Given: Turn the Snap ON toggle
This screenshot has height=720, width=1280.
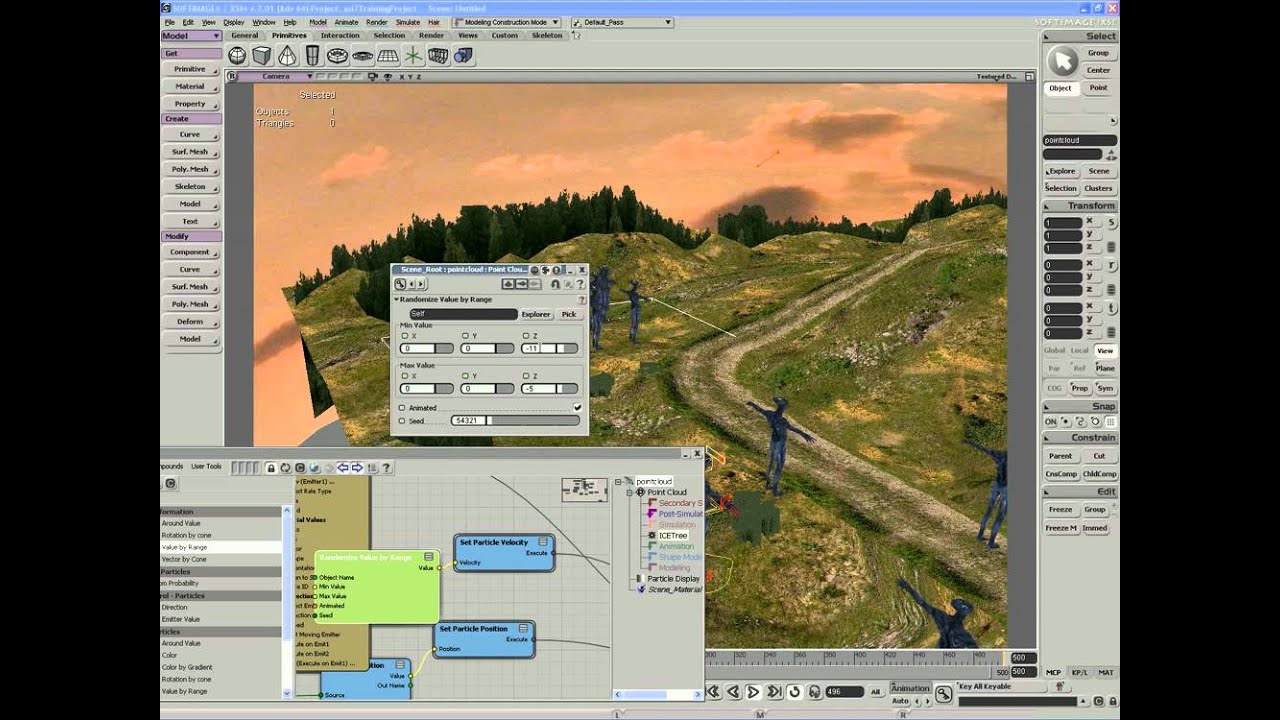Looking at the screenshot, I should 1051,422.
